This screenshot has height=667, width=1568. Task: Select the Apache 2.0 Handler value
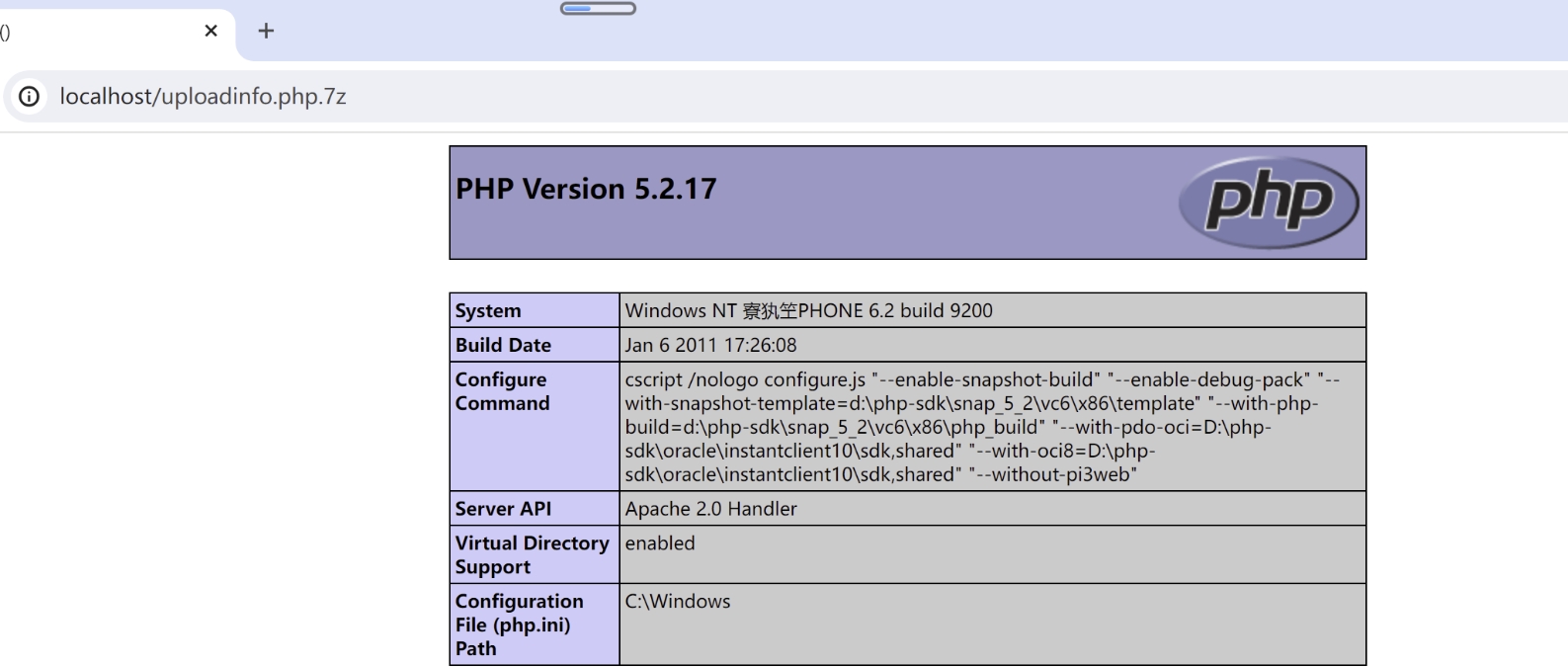tap(710, 509)
